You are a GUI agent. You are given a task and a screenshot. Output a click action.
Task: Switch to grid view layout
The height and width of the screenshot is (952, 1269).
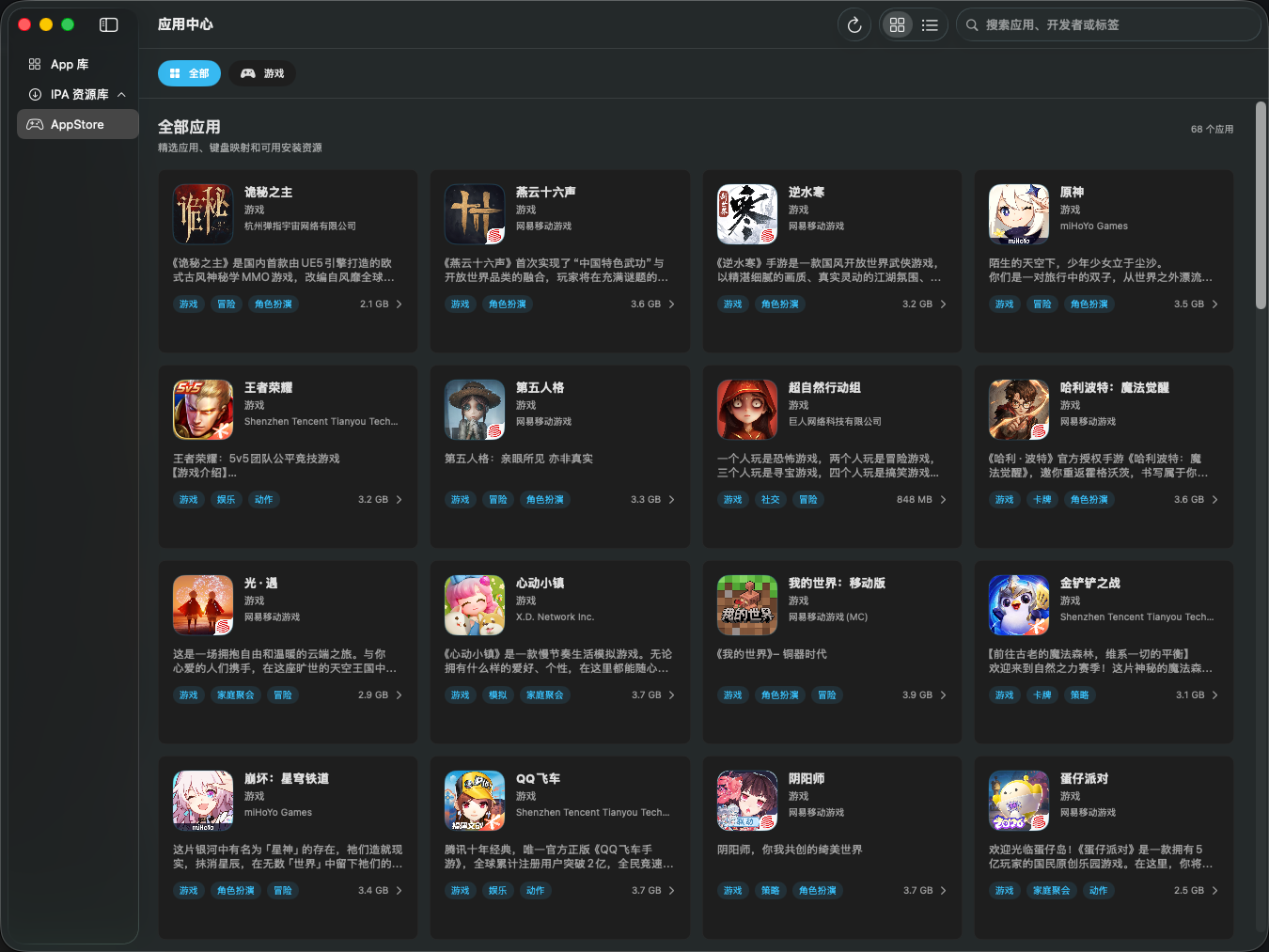click(x=898, y=25)
